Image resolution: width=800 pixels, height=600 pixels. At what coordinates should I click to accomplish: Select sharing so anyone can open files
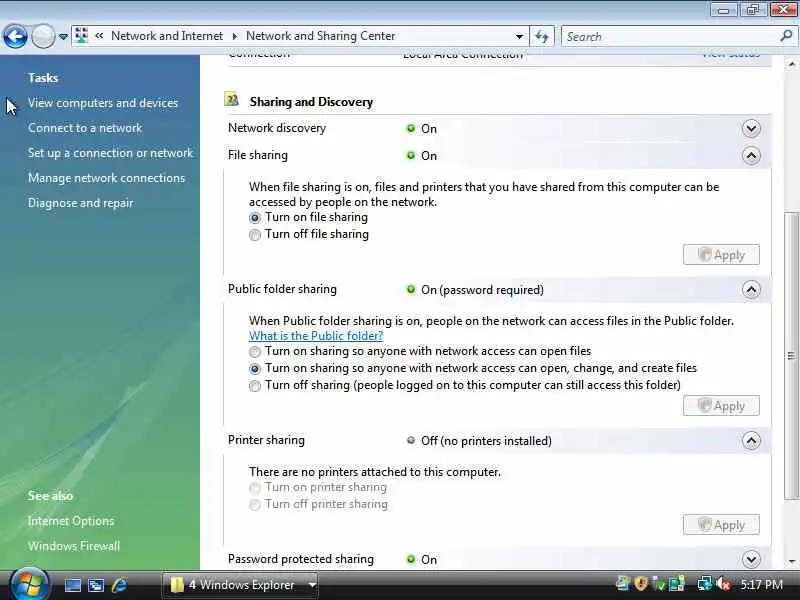pyautogui.click(x=255, y=352)
